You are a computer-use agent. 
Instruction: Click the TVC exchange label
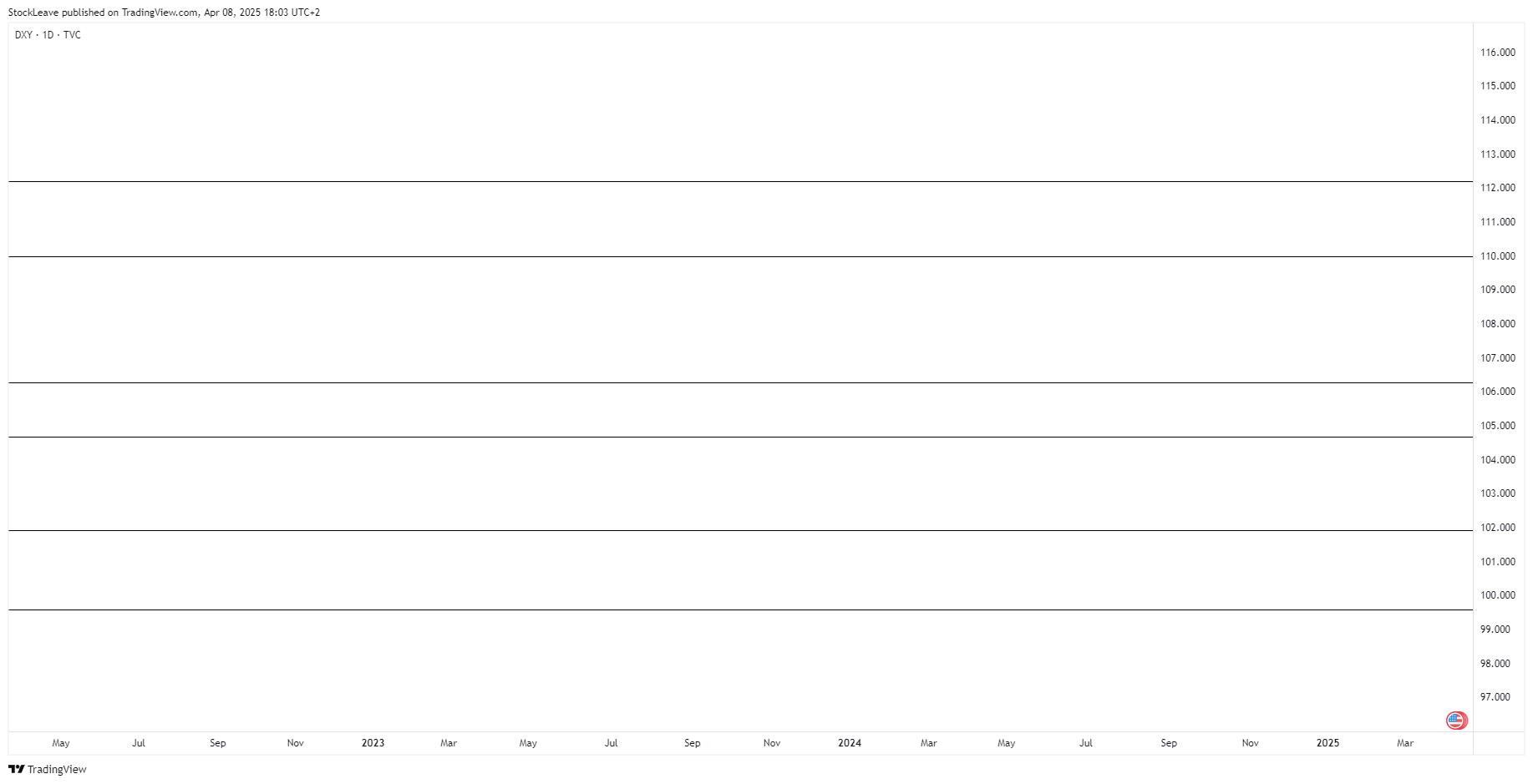(x=72, y=35)
